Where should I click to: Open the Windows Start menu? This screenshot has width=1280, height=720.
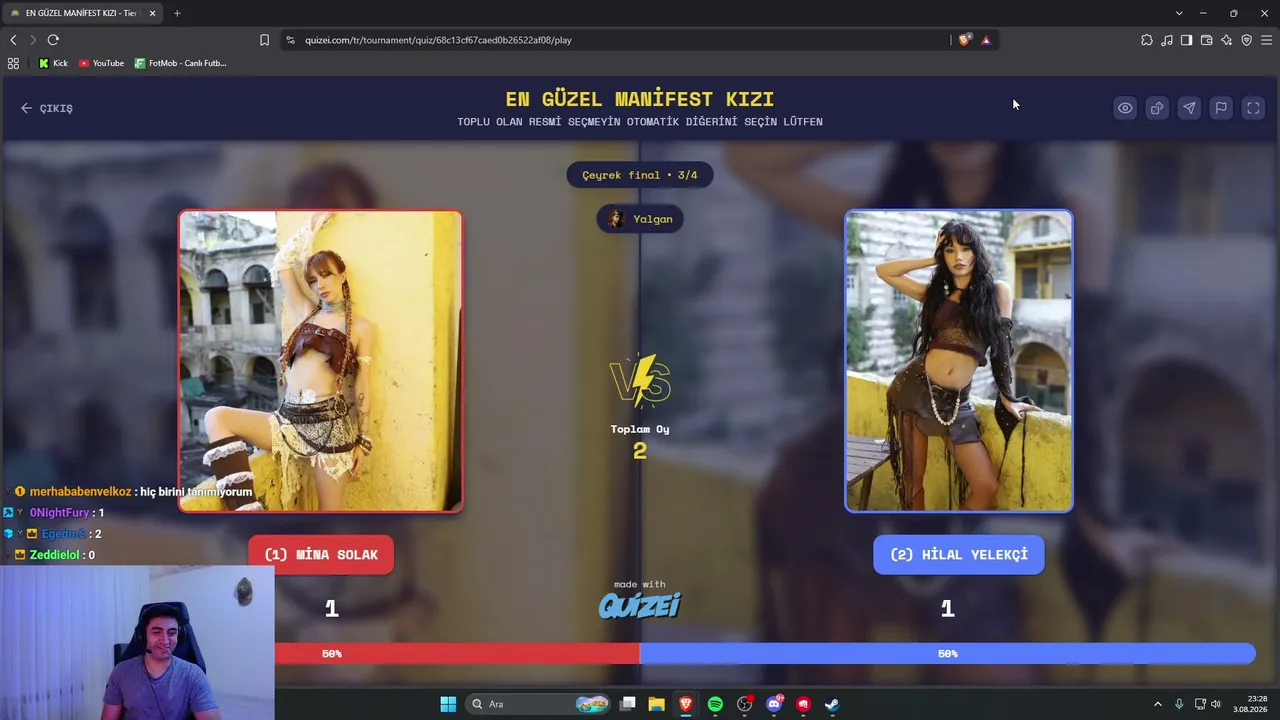coord(448,704)
